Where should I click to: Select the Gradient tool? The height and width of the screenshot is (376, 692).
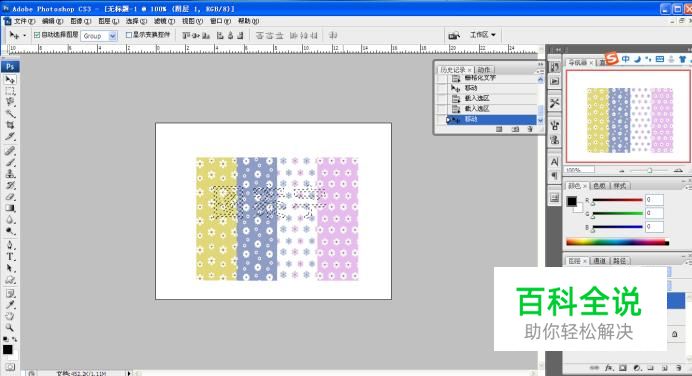point(10,208)
